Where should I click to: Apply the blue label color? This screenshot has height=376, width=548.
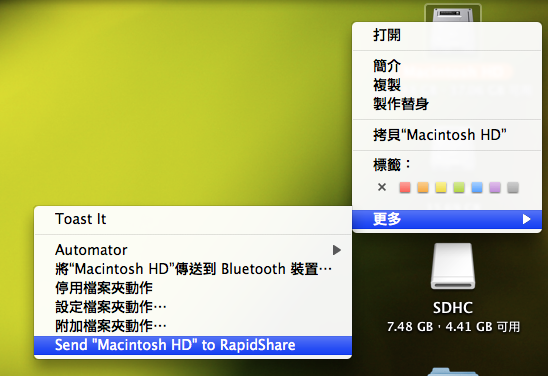click(x=477, y=187)
